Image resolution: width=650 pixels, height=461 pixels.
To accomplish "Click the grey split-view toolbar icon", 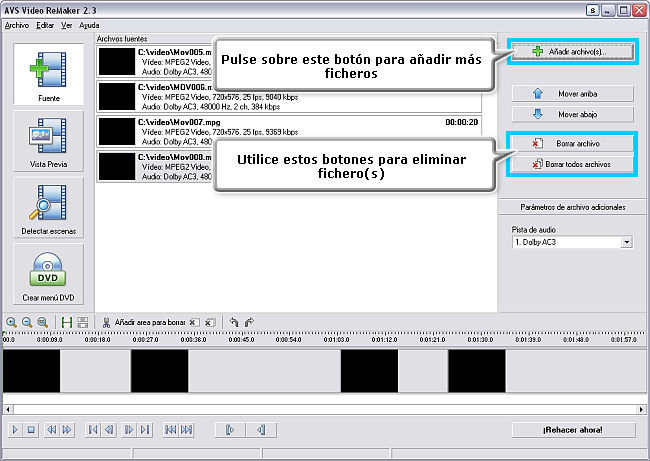I will click(x=82, y=322).
